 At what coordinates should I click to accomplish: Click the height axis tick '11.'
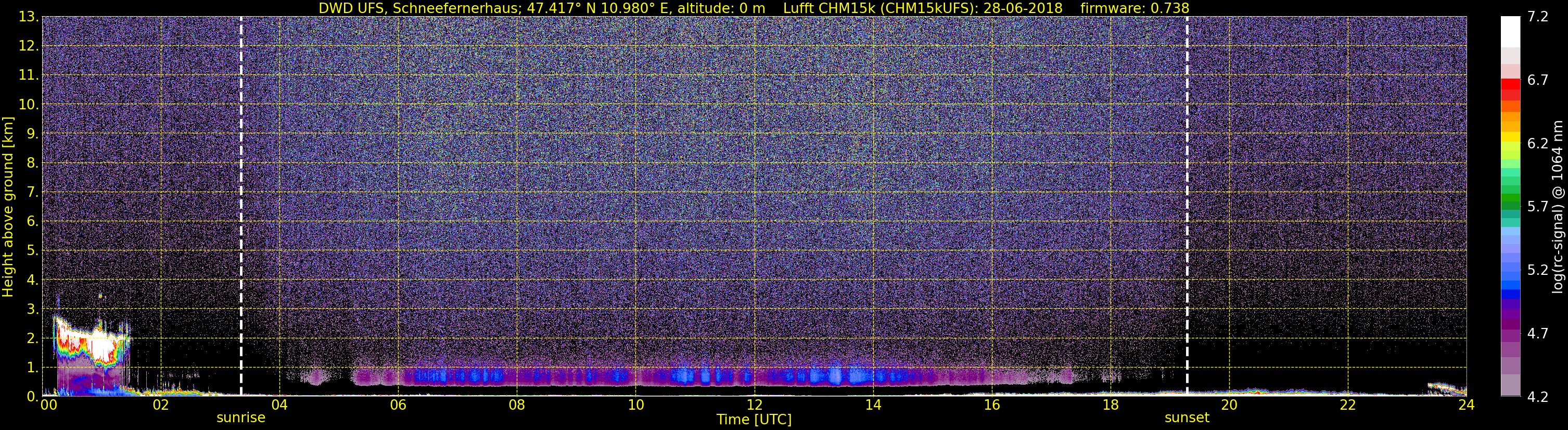point(29,75)
